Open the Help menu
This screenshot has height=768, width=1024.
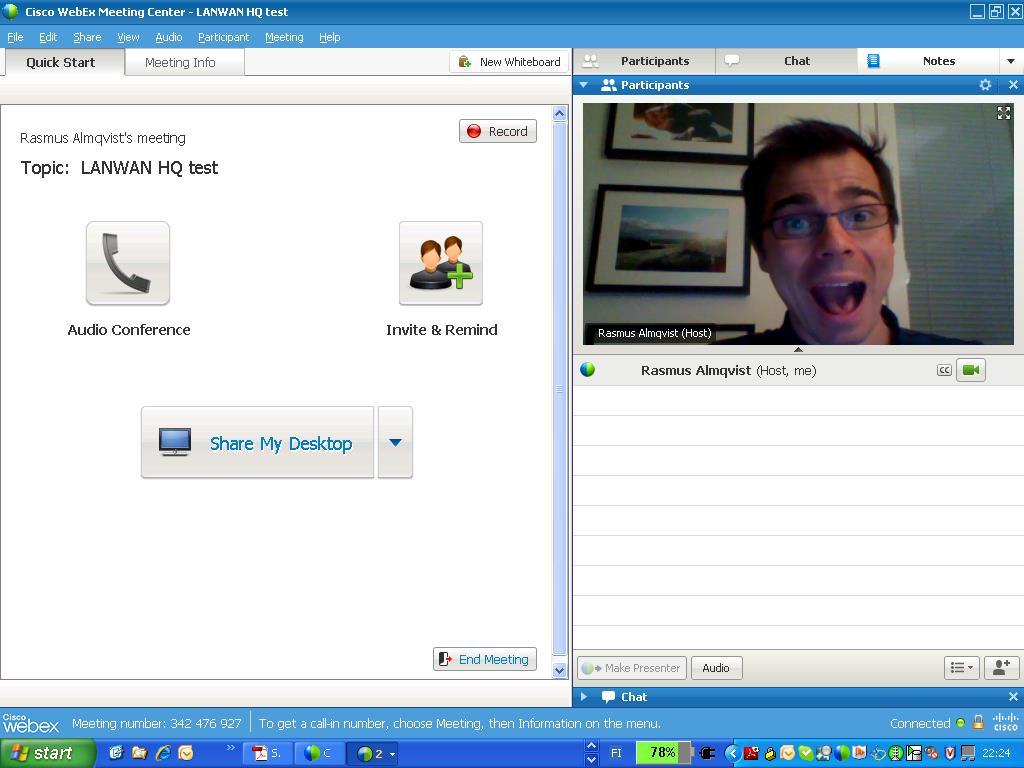point(330,37)
